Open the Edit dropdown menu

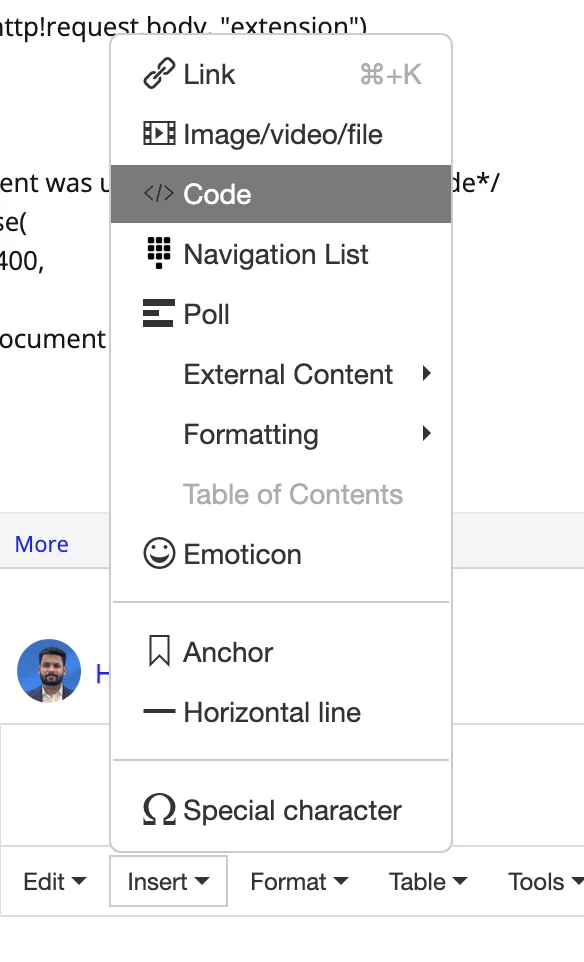pyautogui.click(x=55, y=882)
